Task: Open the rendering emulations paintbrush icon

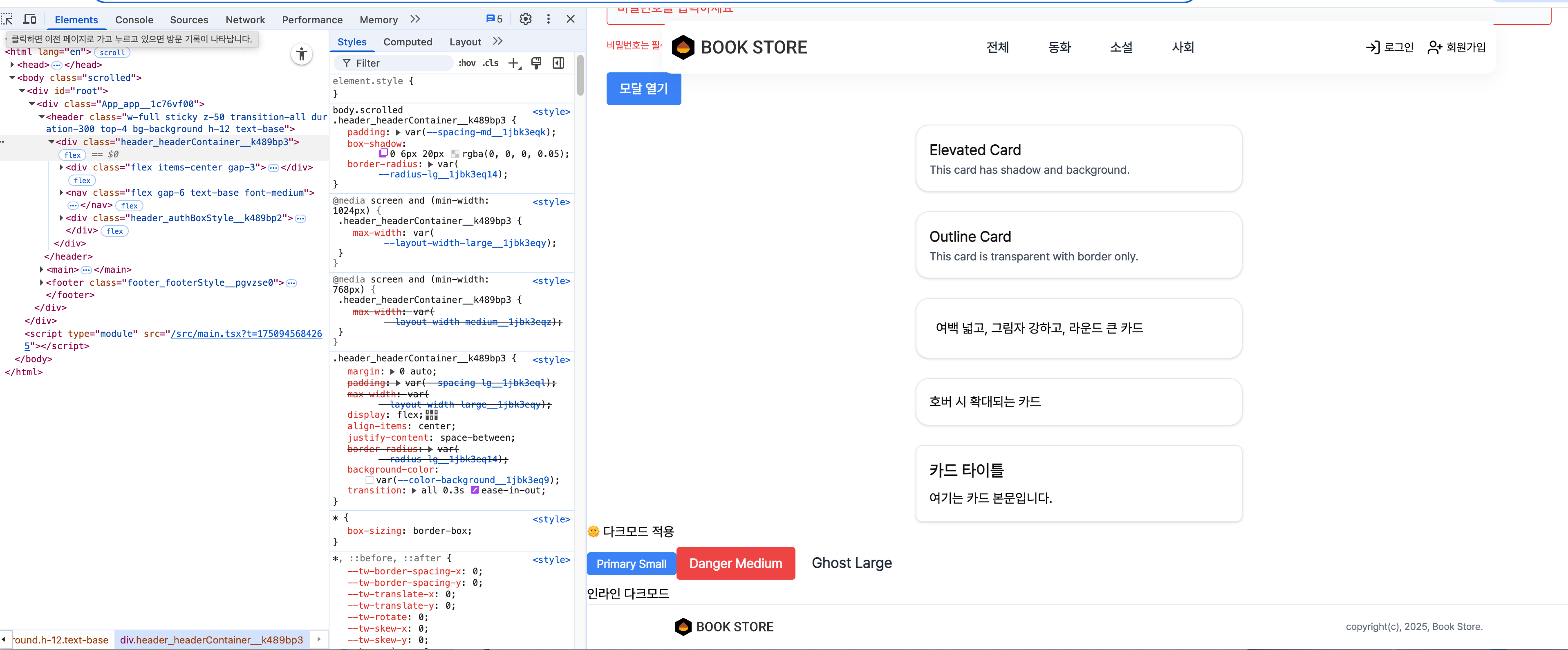Action: coord(536,63)
